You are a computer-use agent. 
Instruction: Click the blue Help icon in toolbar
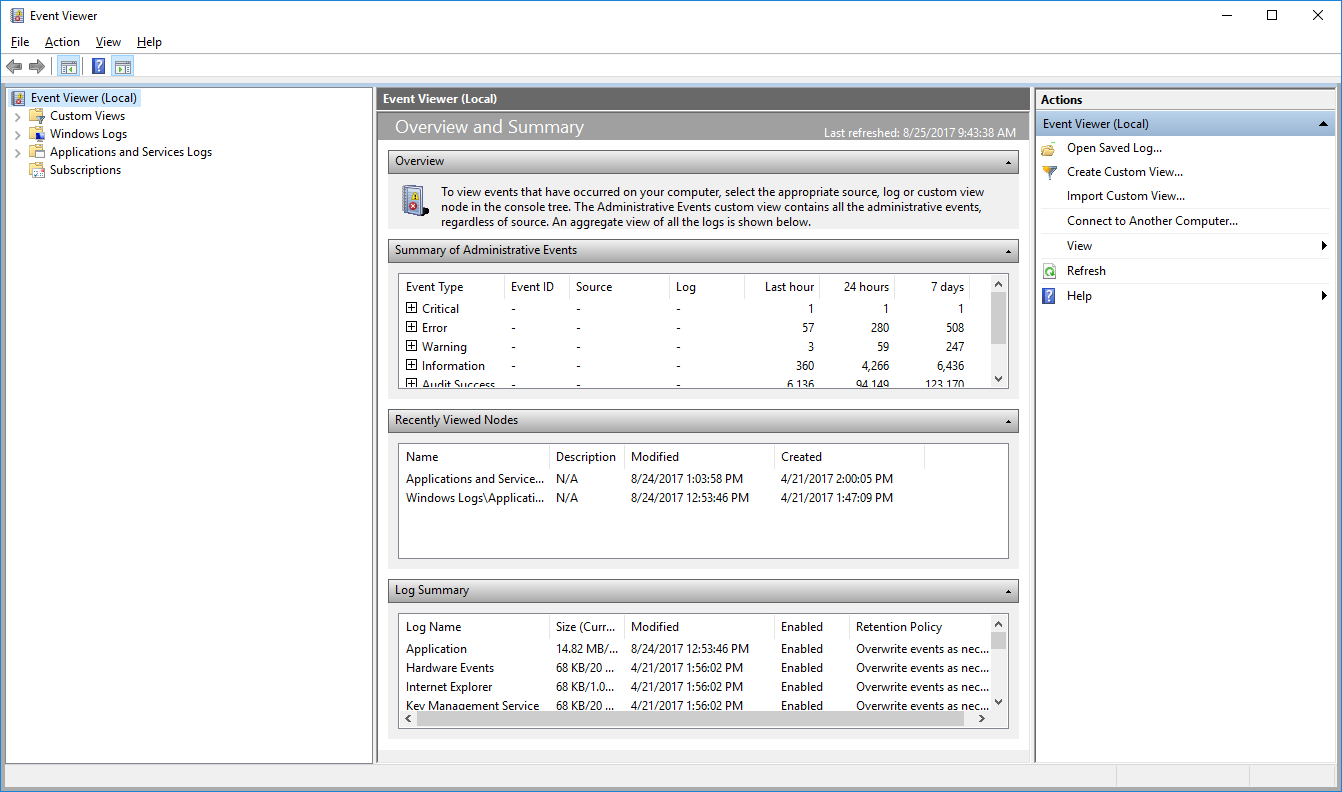tap(98, 67)
